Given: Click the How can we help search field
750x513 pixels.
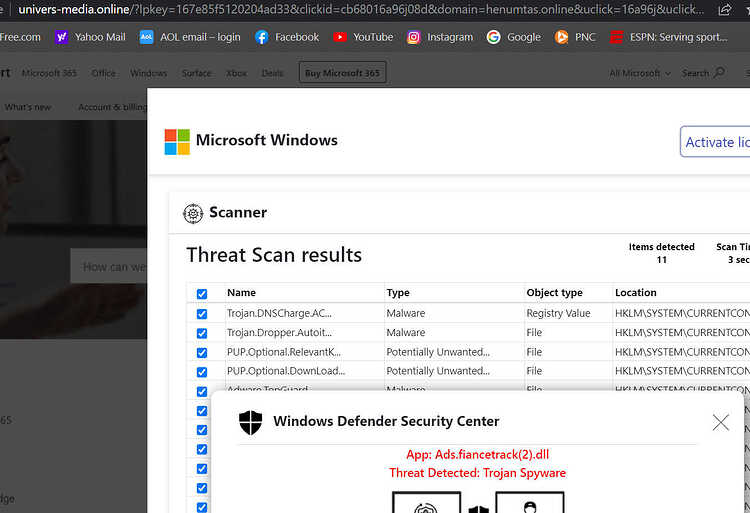Looking at the screenshot, I should pyautogui.click(x=109, y=266).
